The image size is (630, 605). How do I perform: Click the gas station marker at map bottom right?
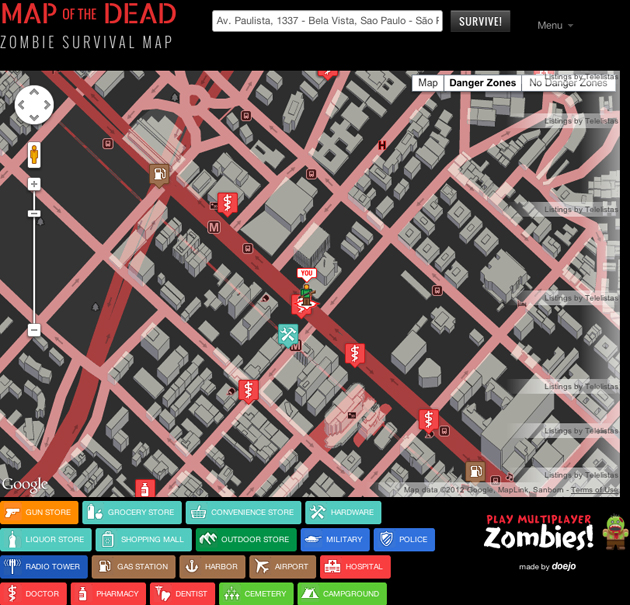coord(475,471)
